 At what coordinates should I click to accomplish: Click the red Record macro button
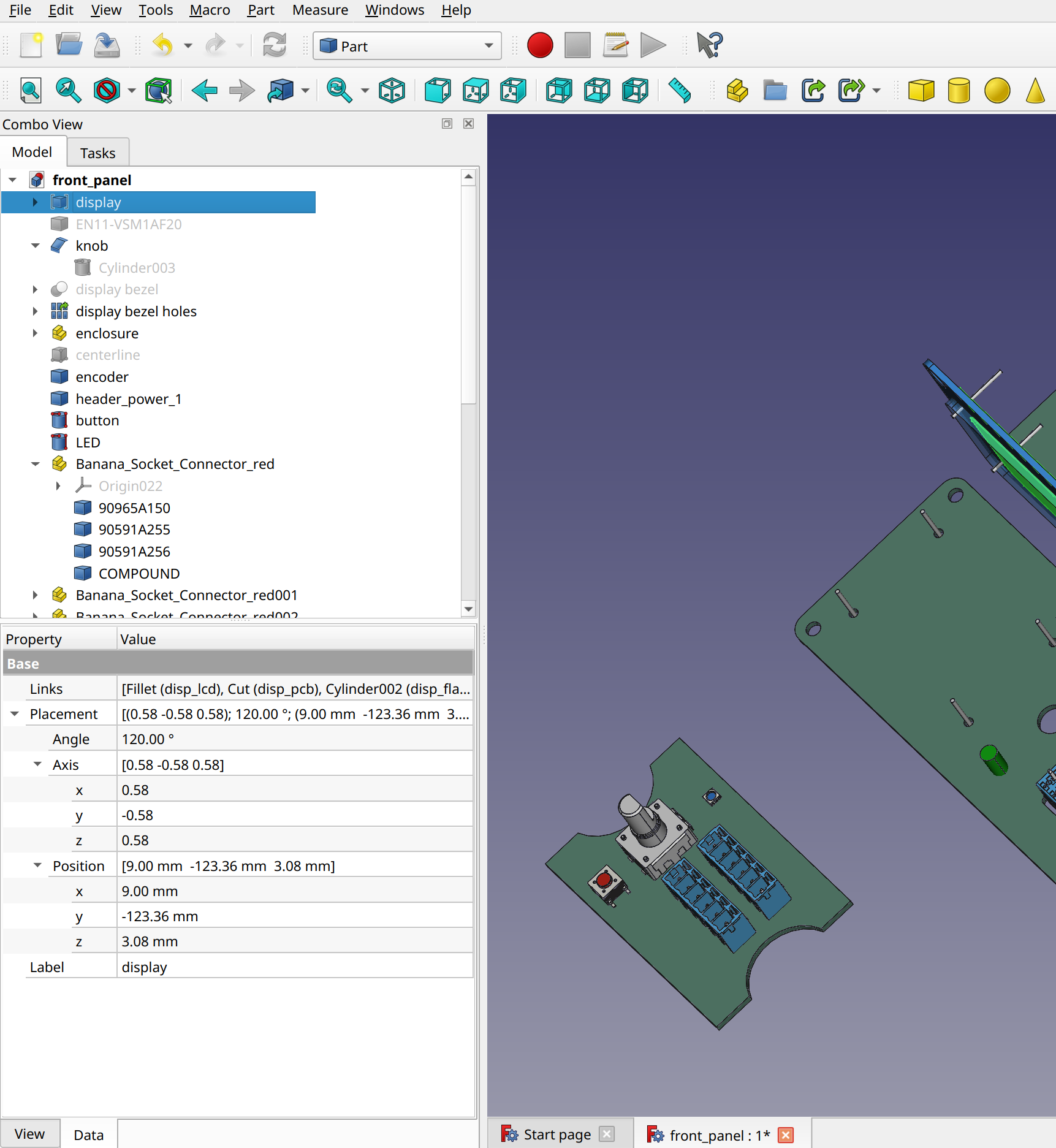click(539, 46)
